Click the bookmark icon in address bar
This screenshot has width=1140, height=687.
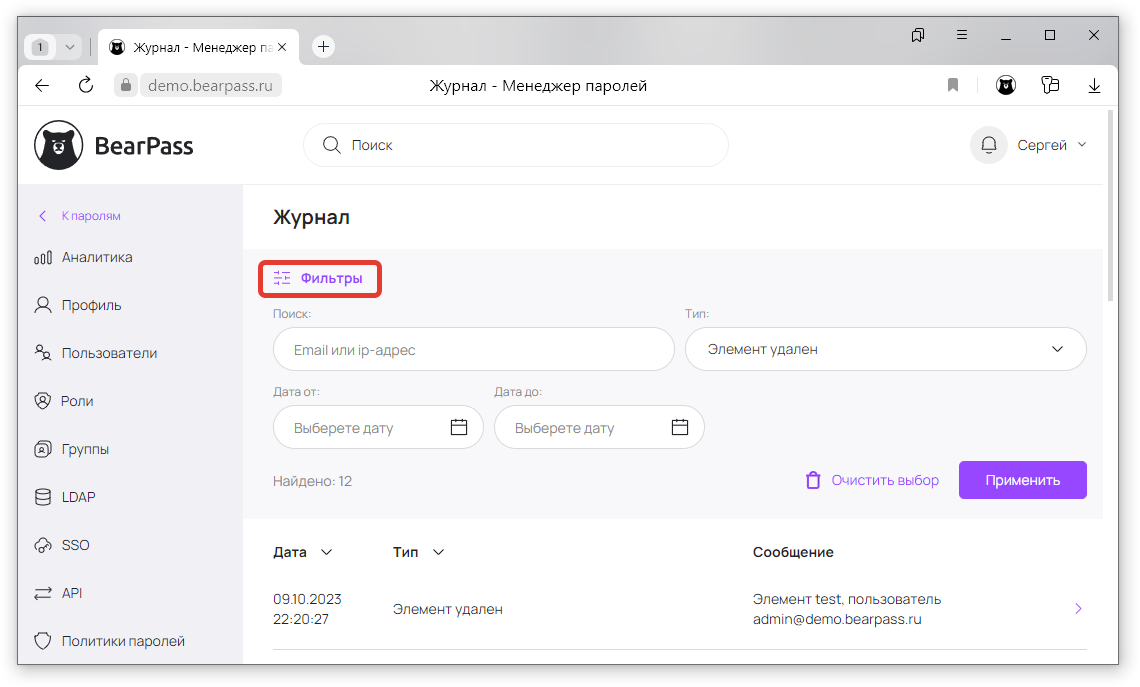point(953,86)
